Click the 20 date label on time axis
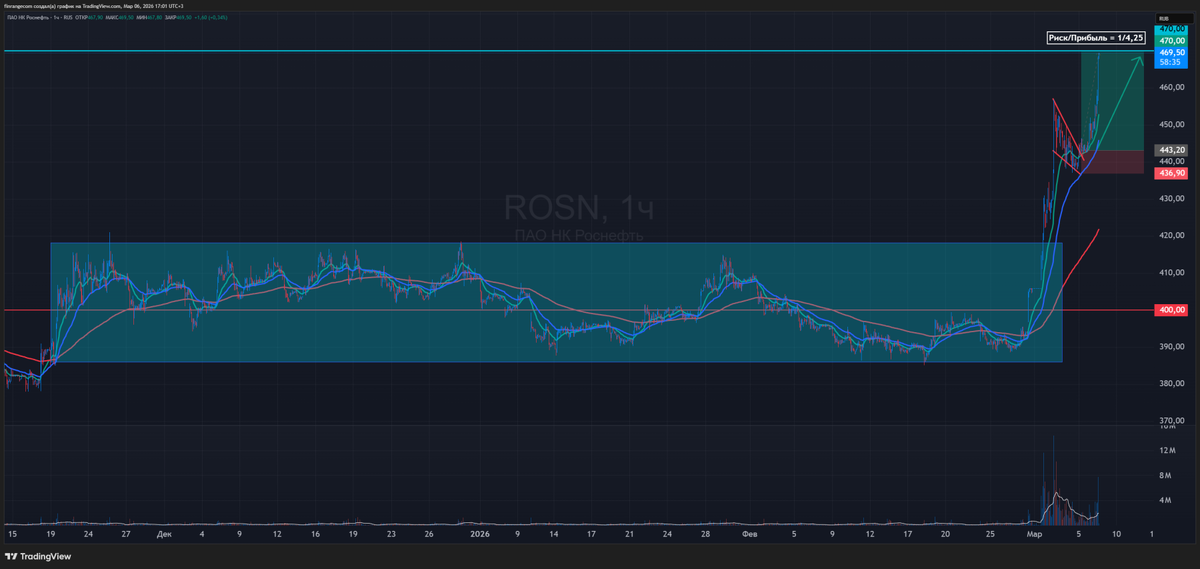This screenshot has width=1200, height=569. [945, 534]
